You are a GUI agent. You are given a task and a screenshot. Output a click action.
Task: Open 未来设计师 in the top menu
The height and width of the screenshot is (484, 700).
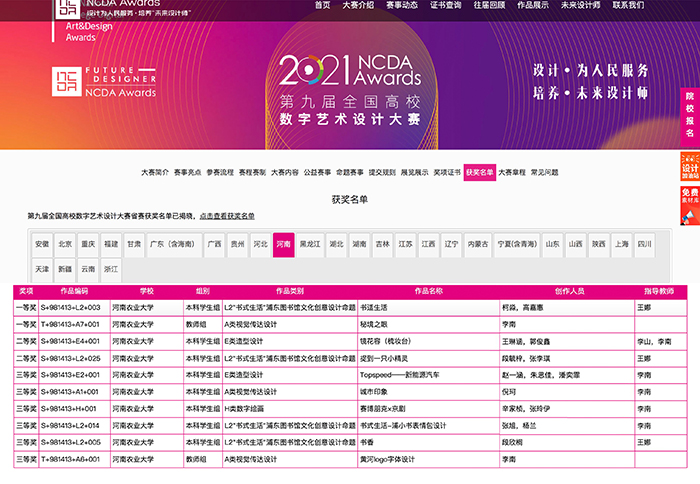point(581,5)
